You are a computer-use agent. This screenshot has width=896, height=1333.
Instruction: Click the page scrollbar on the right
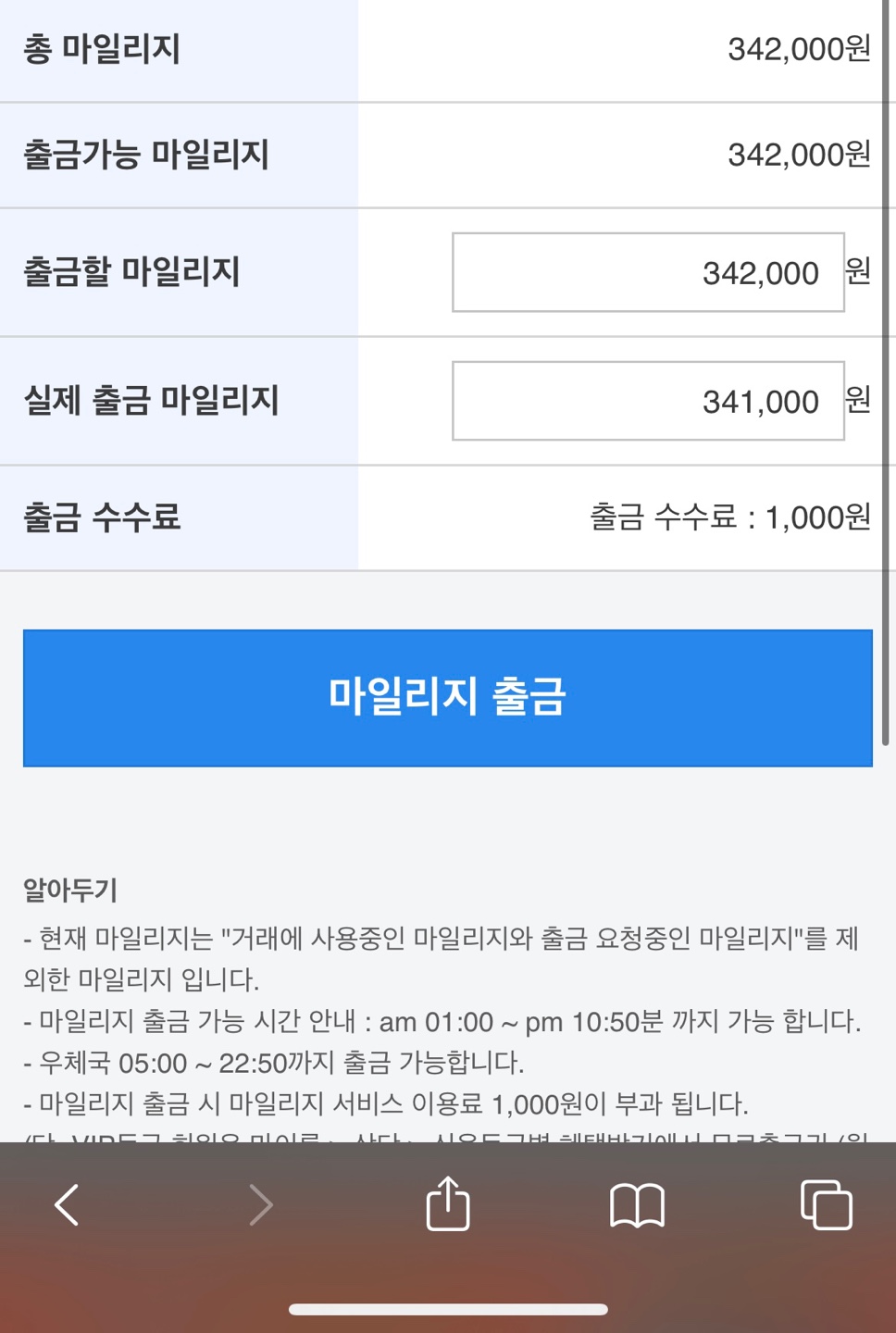886,370
